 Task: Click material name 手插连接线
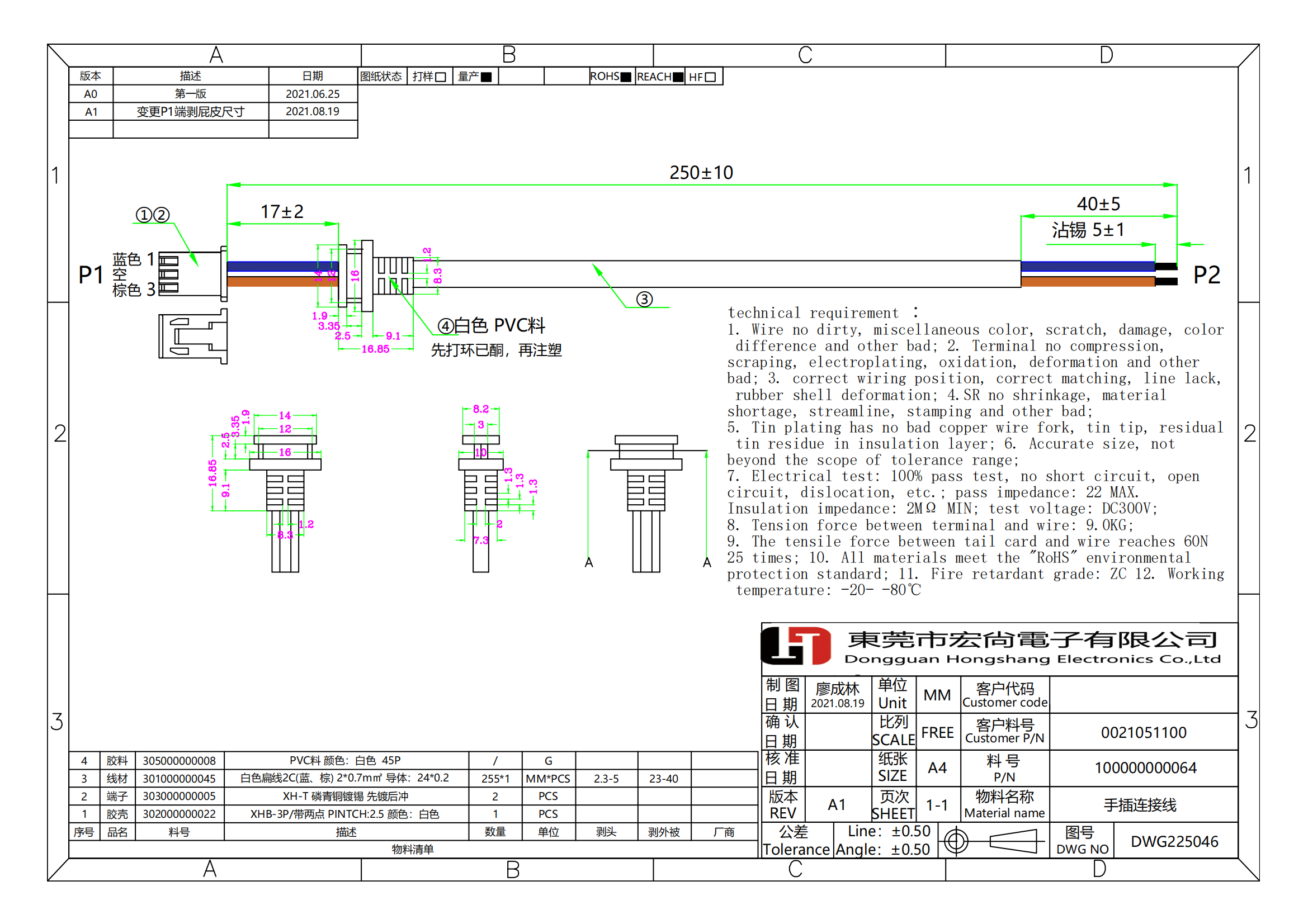(1140, 805)
